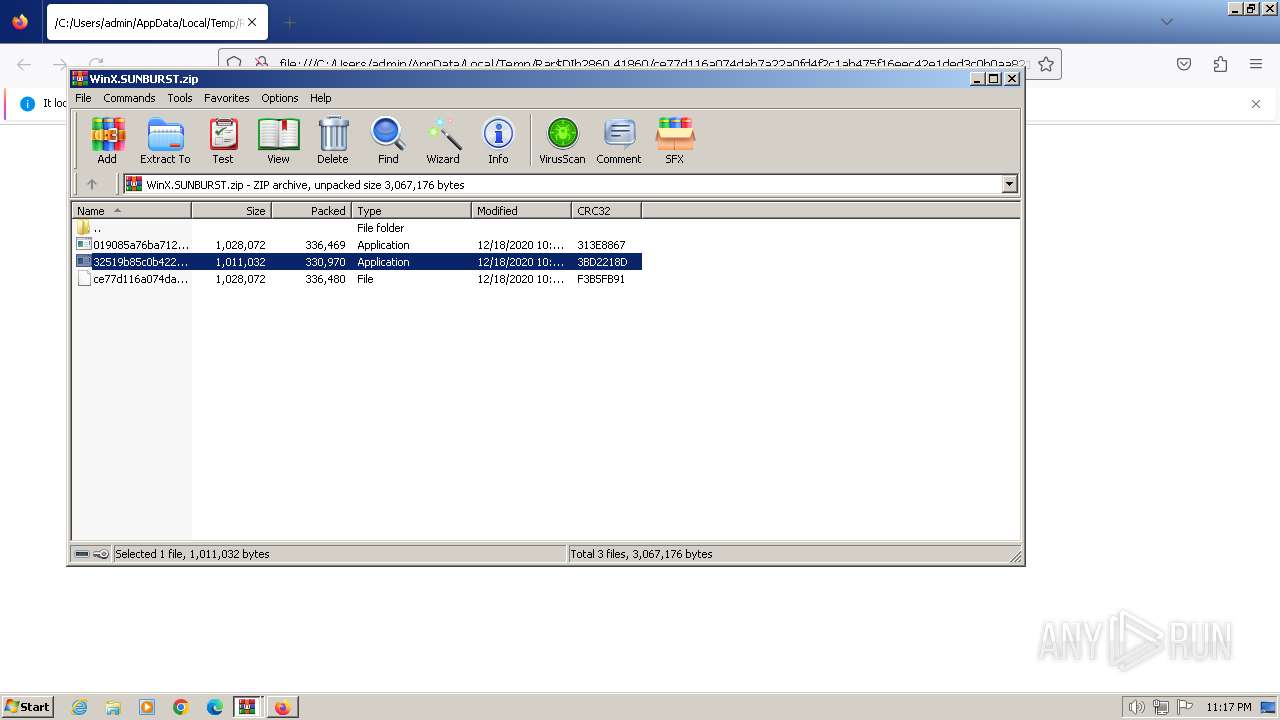Select file 32519b85c0b422...

click(357, 262)
